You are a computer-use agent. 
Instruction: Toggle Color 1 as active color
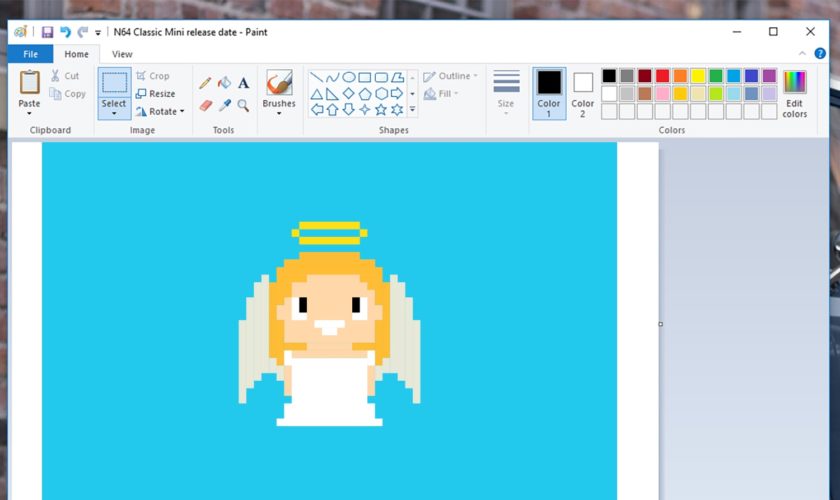pos(549,94)
